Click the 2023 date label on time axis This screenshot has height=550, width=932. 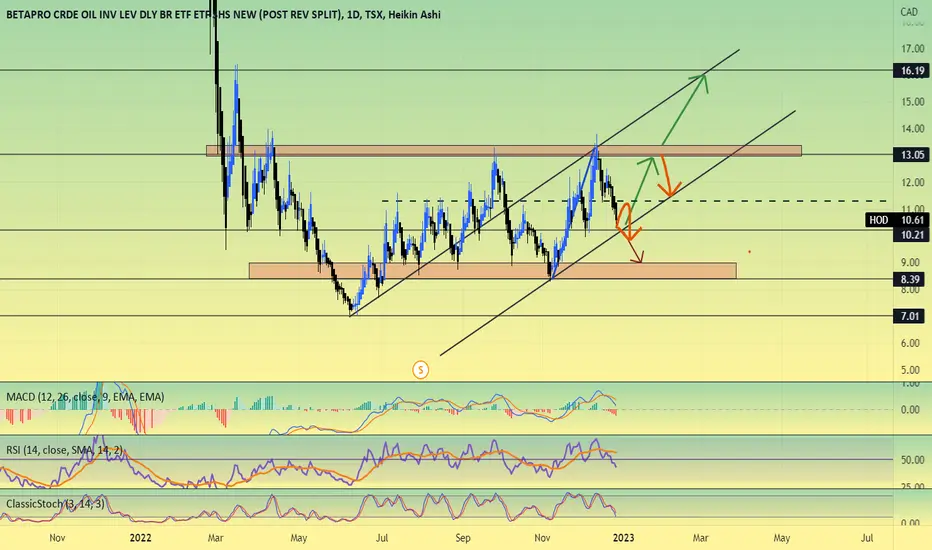click(x=623, y=538)
